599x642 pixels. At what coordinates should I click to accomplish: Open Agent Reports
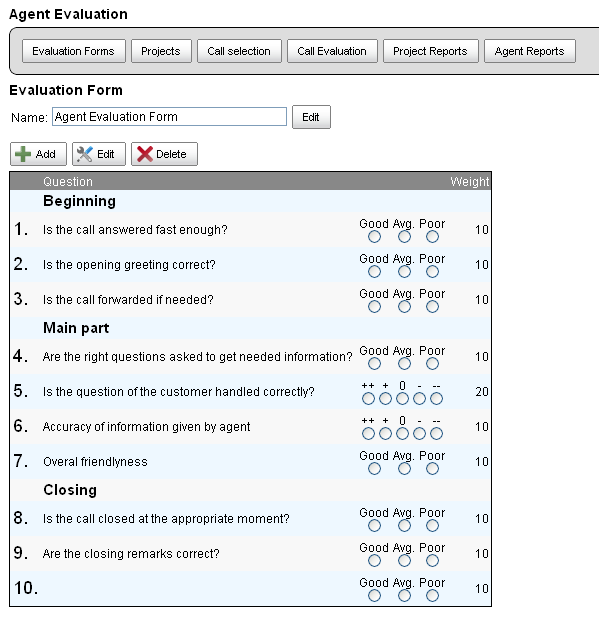pos(530,51)
